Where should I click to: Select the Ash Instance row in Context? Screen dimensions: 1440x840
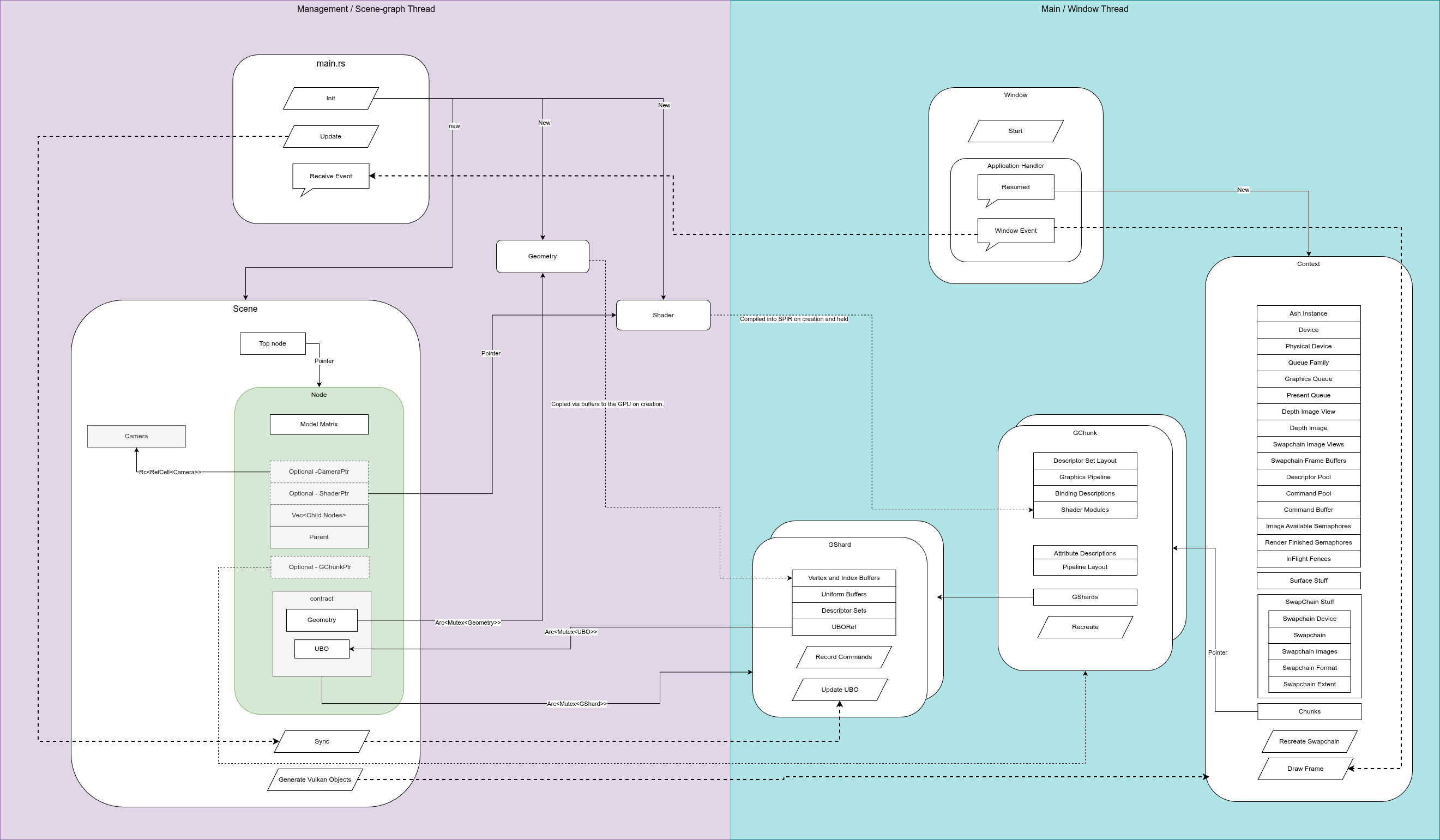(1308, 313)
